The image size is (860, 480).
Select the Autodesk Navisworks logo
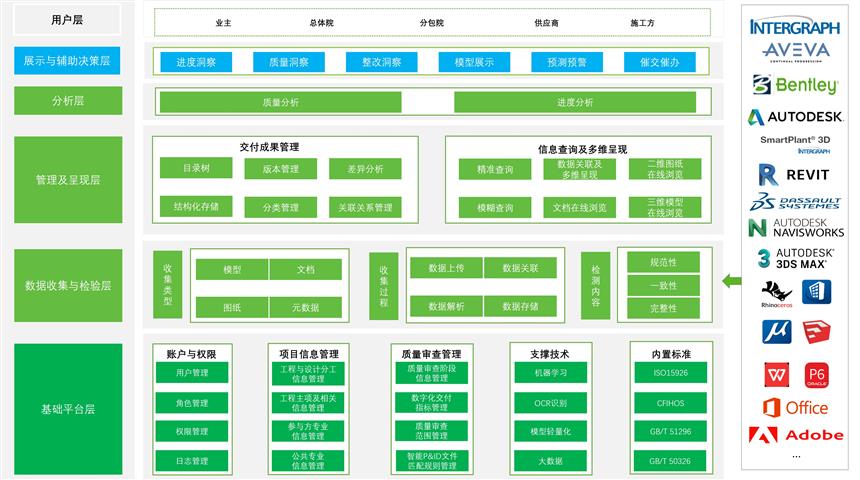(x=796, y=227)
